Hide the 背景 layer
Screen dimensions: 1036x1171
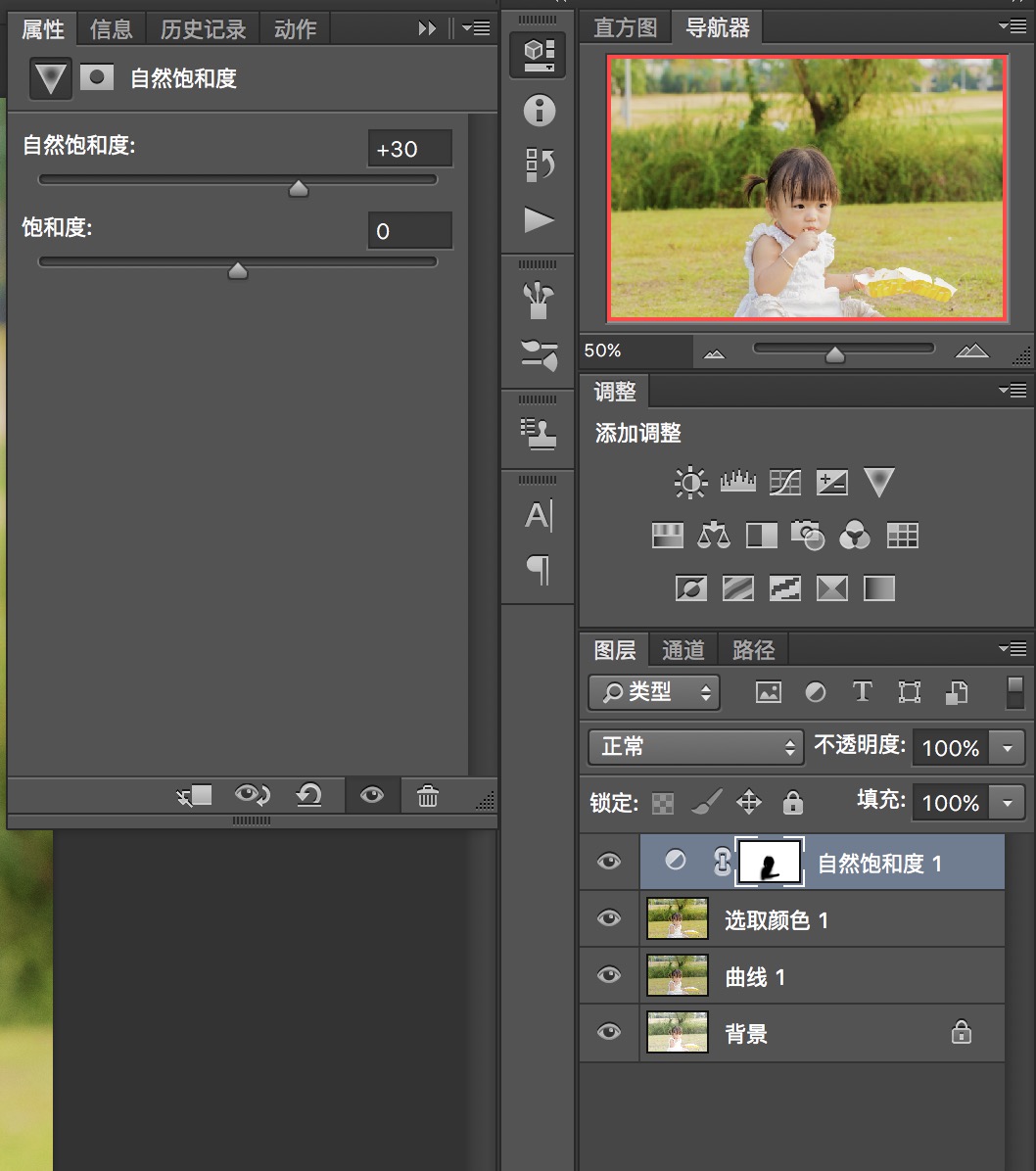tap(609, 1033)
